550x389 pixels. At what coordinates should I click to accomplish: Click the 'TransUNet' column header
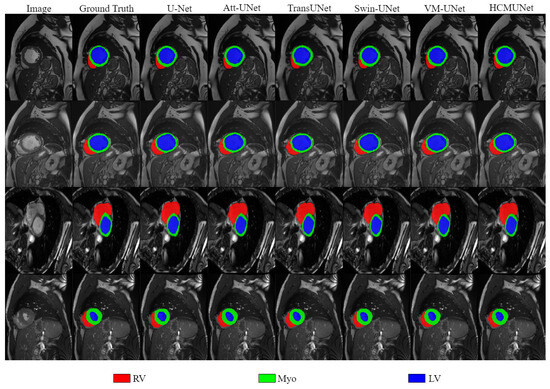point(309,8)
